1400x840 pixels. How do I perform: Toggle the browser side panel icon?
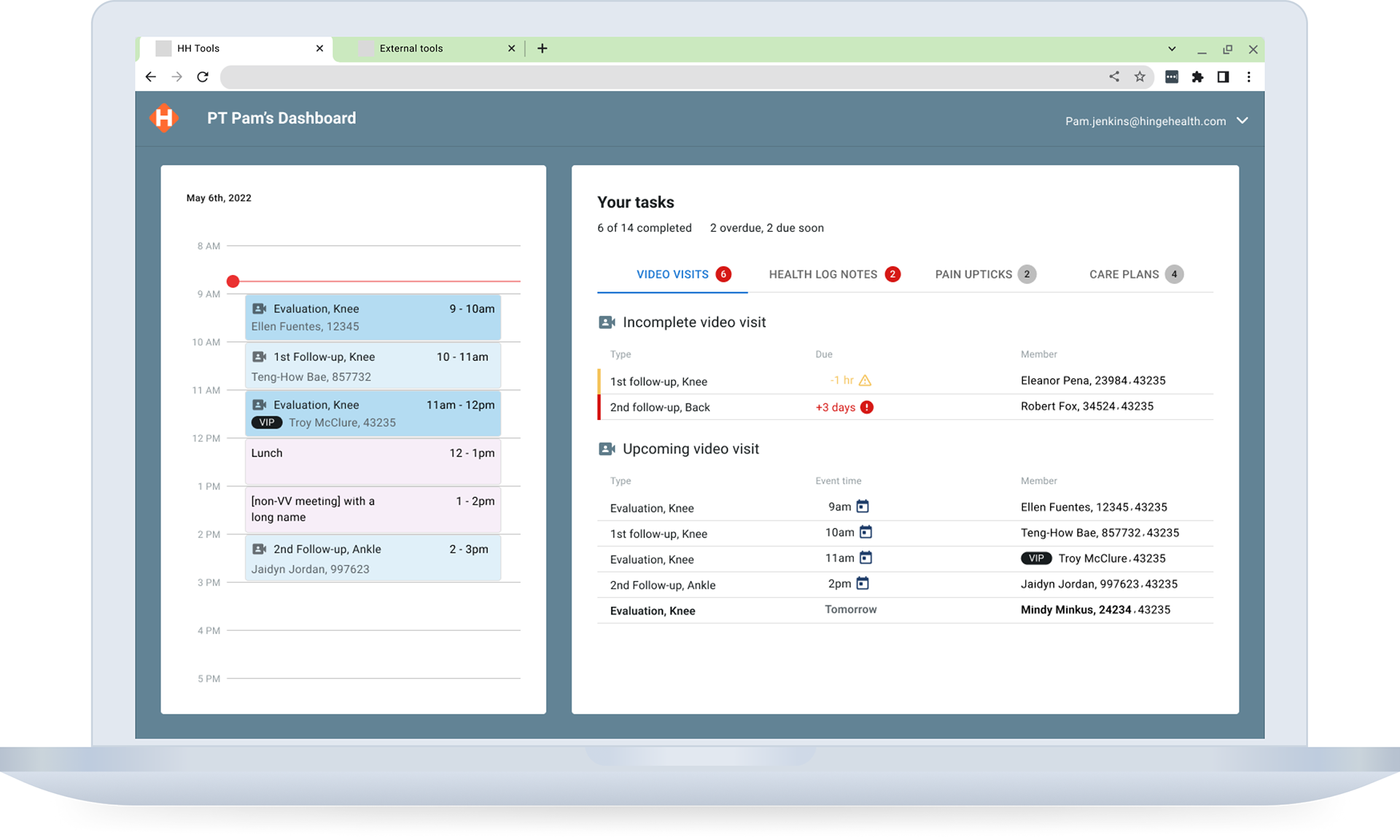click(x=1223, y=77)
